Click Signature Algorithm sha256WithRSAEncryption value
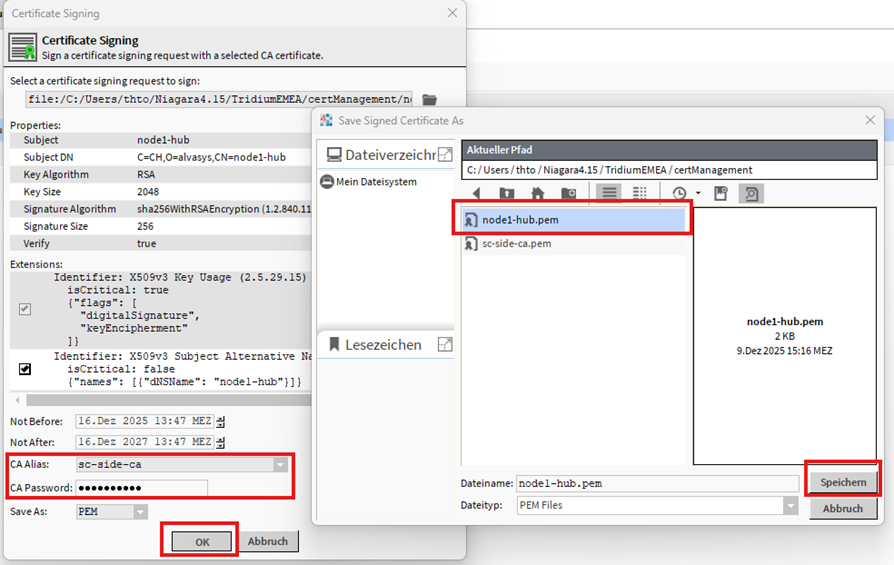Screen dimensions: 894x565 click(x=224, y=209)
